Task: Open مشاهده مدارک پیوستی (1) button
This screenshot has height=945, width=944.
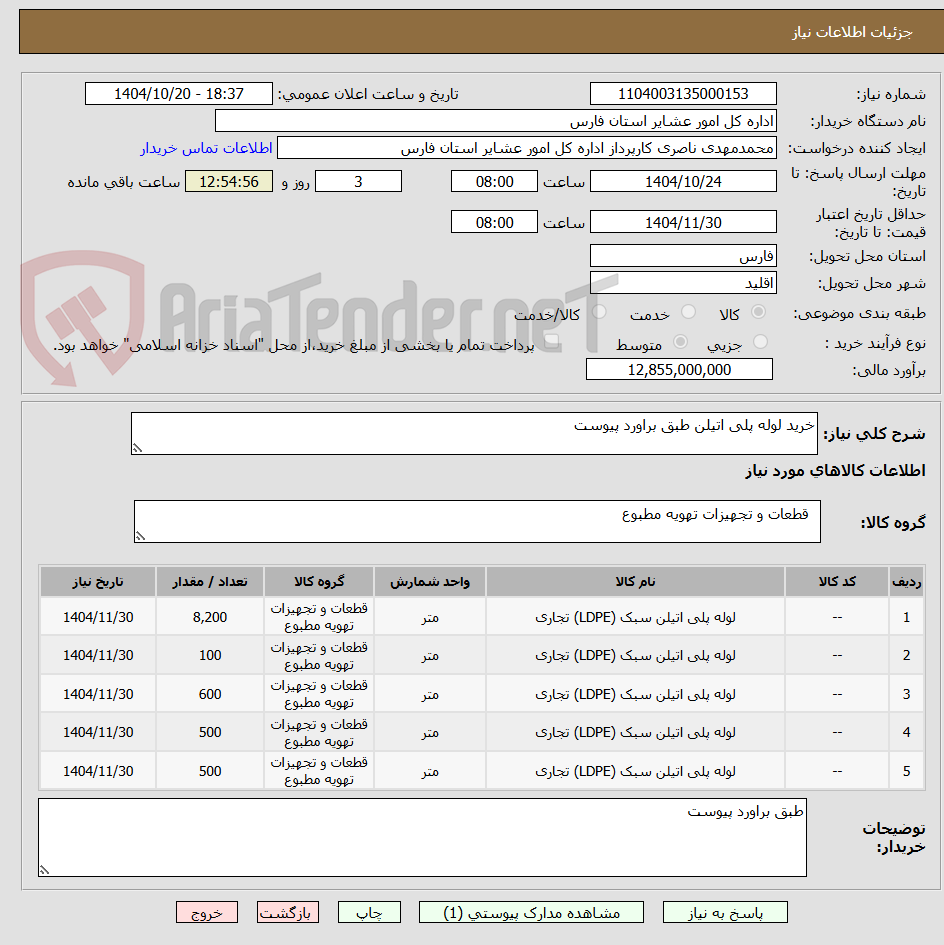Action: pyautogui.click(x=531, y=912)
